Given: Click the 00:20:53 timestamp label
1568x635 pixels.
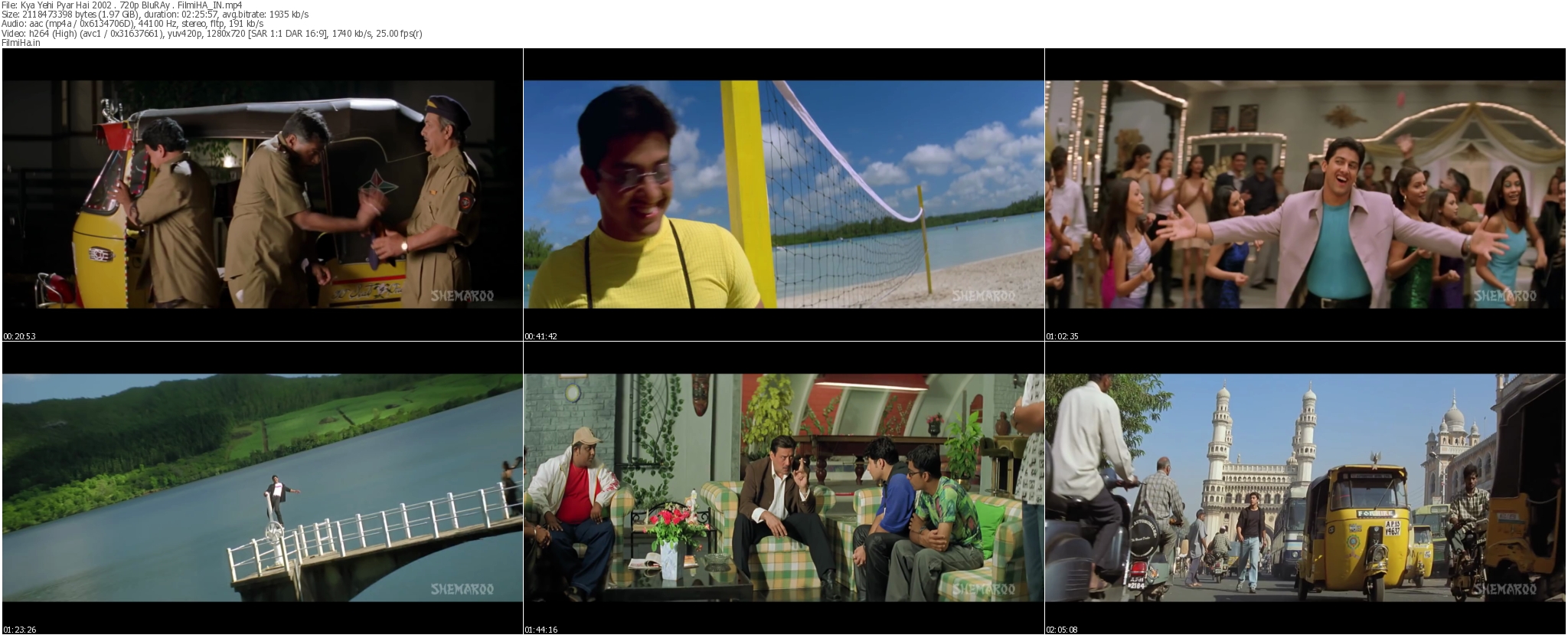Looking at the screenshot, I should click(x=20, y=336).
